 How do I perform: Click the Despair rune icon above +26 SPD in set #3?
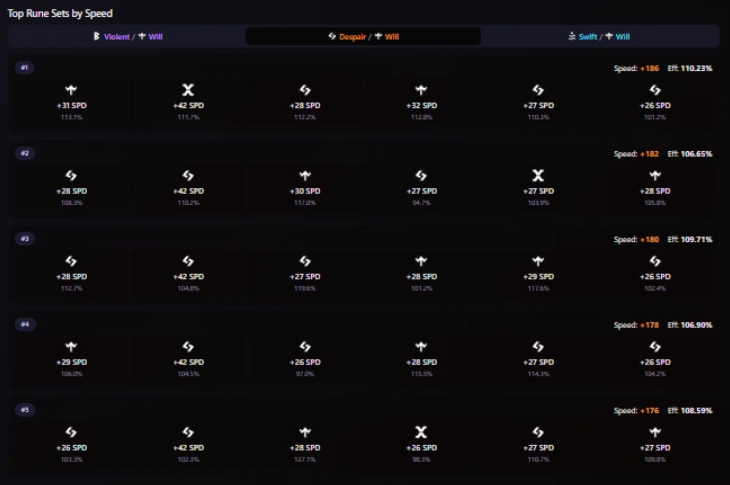[x=655, y=261]
